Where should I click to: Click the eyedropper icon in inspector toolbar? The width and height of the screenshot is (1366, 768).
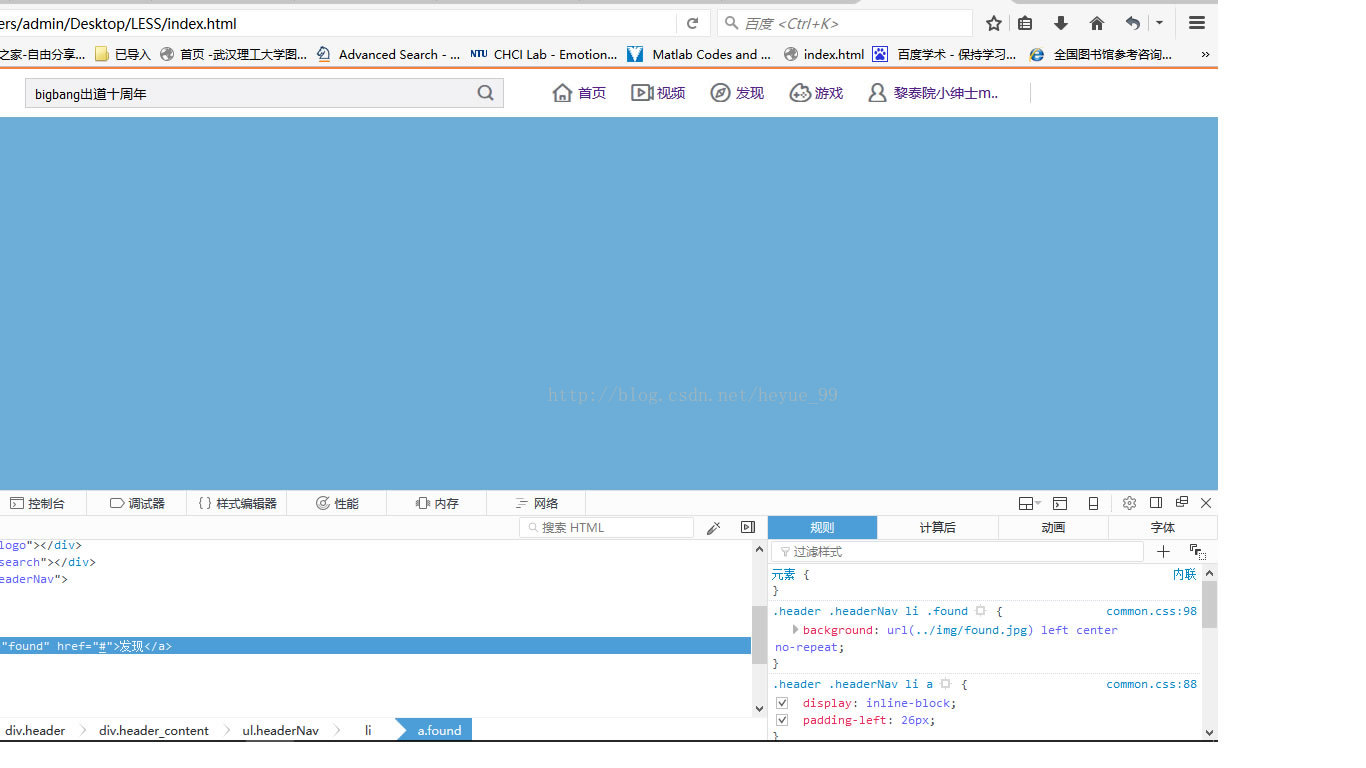tap(713, 528)
